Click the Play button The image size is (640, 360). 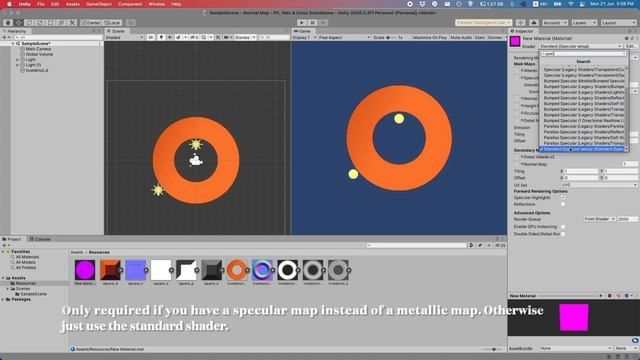pyautogui.click(x=302, y=23)
